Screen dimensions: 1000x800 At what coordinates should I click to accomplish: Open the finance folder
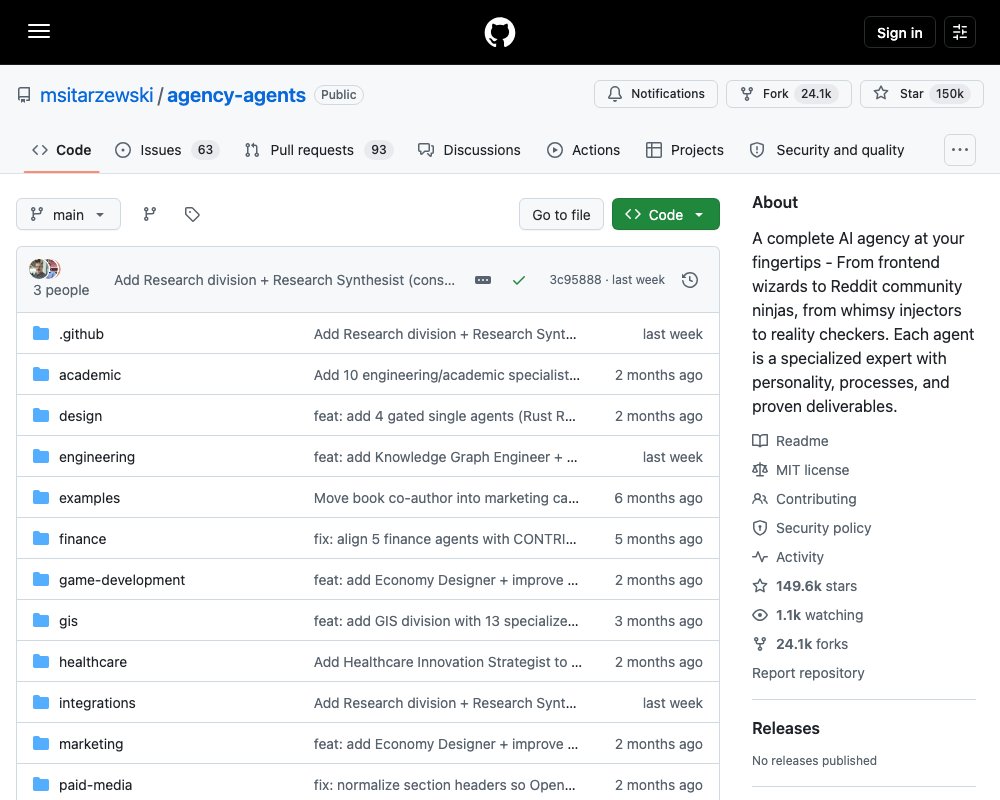[x=82, y=539]
